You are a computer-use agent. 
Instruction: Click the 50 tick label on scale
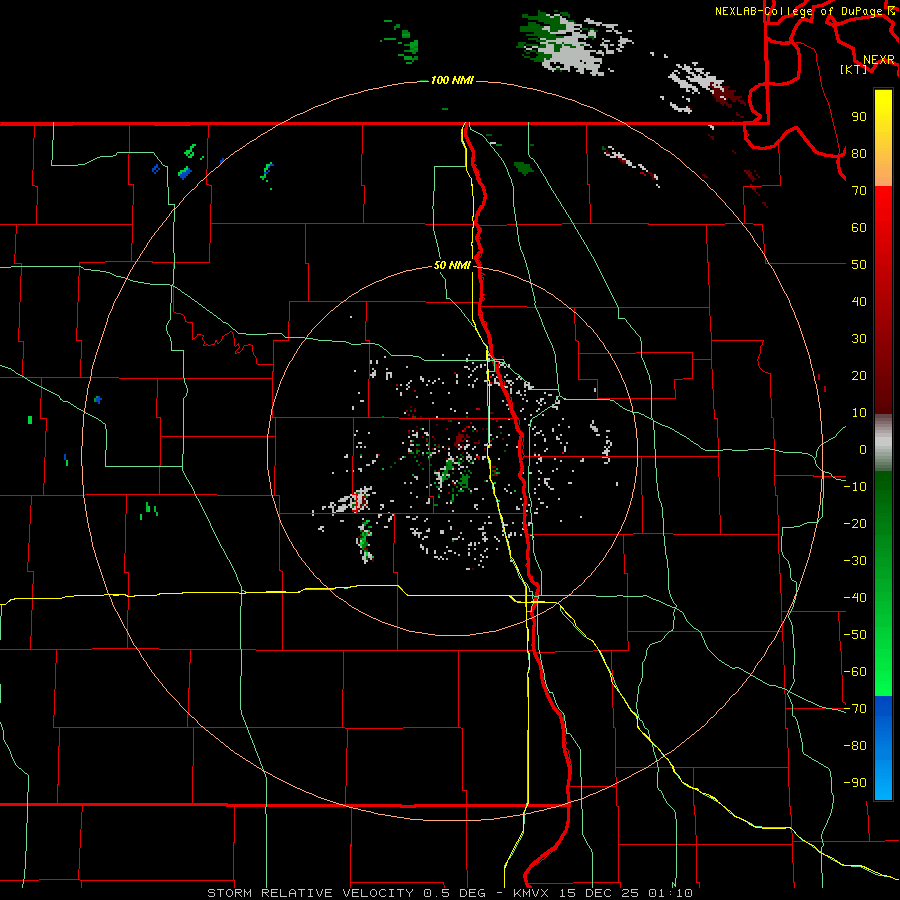(x=859, y=265)
